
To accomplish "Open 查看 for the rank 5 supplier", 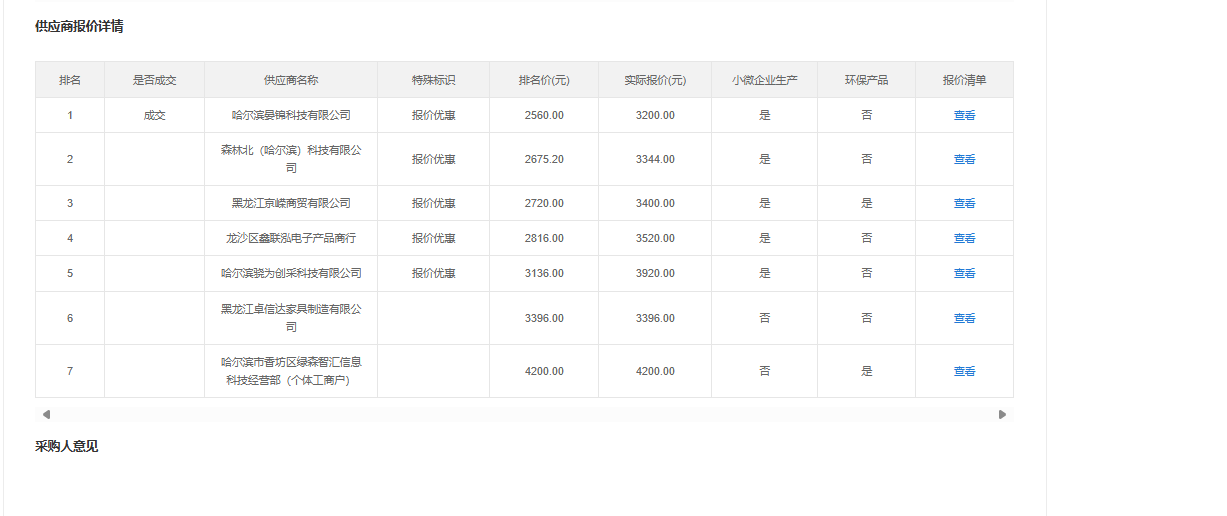I will (964, 273).
